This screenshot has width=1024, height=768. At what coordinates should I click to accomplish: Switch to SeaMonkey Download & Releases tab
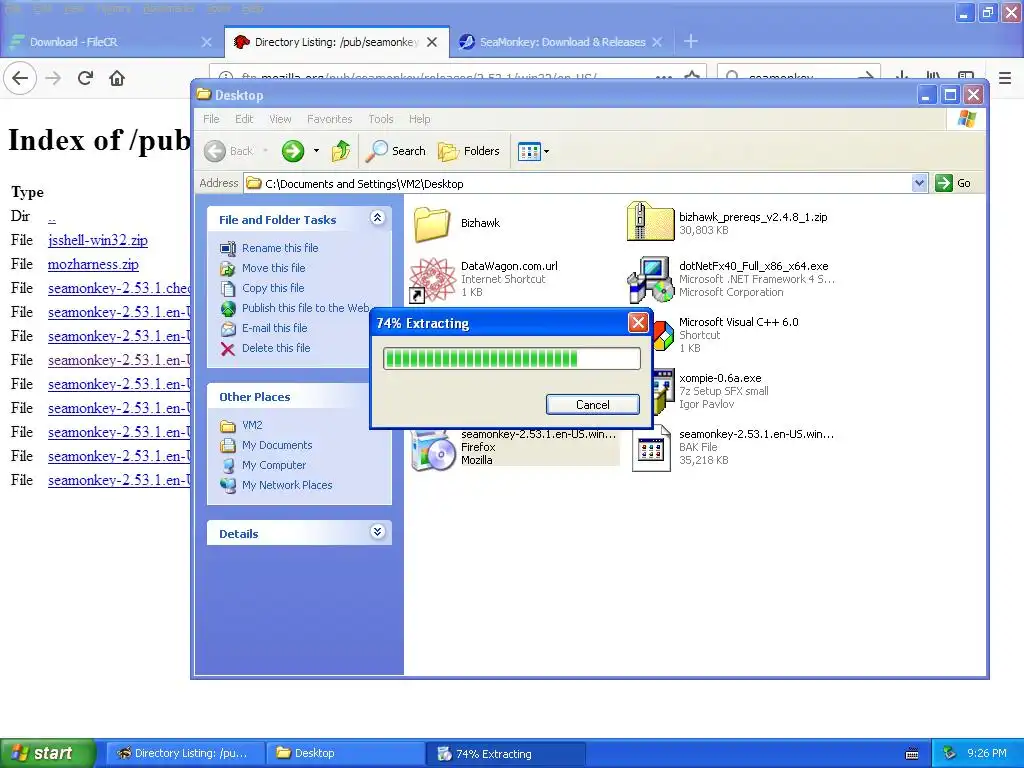tap(562, 42)
